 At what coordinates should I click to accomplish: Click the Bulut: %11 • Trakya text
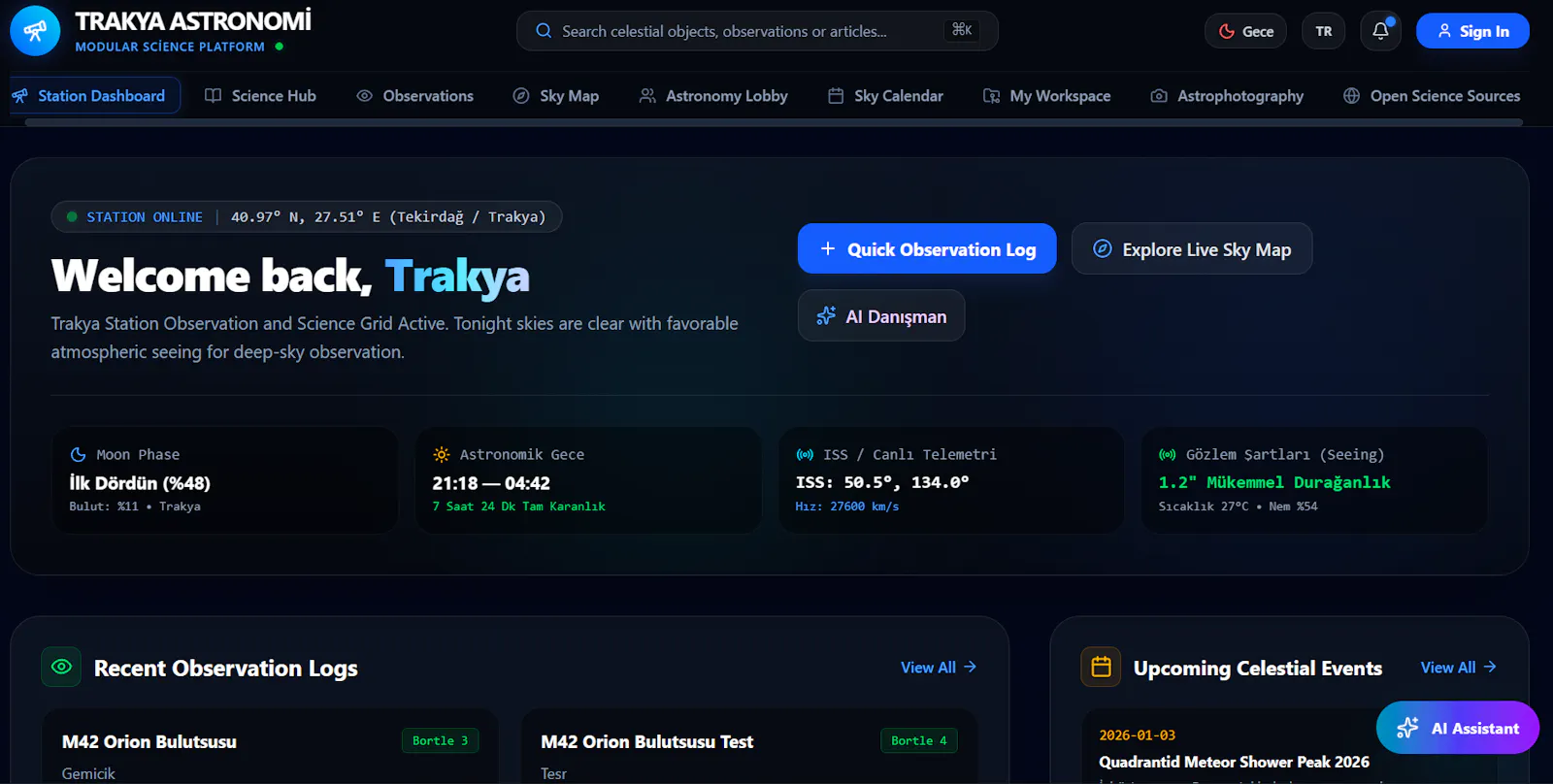click(135, 506)
